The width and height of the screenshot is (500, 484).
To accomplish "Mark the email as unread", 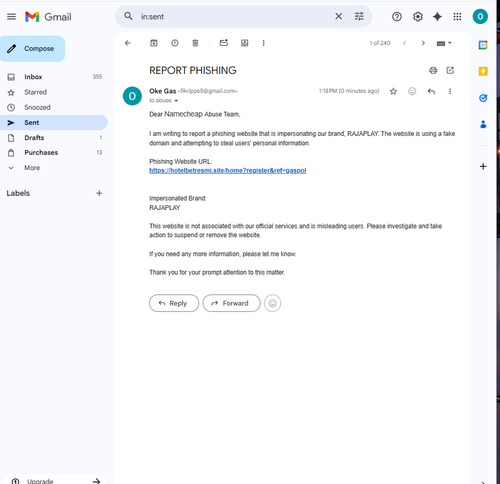I will click(x=224, y=43).
